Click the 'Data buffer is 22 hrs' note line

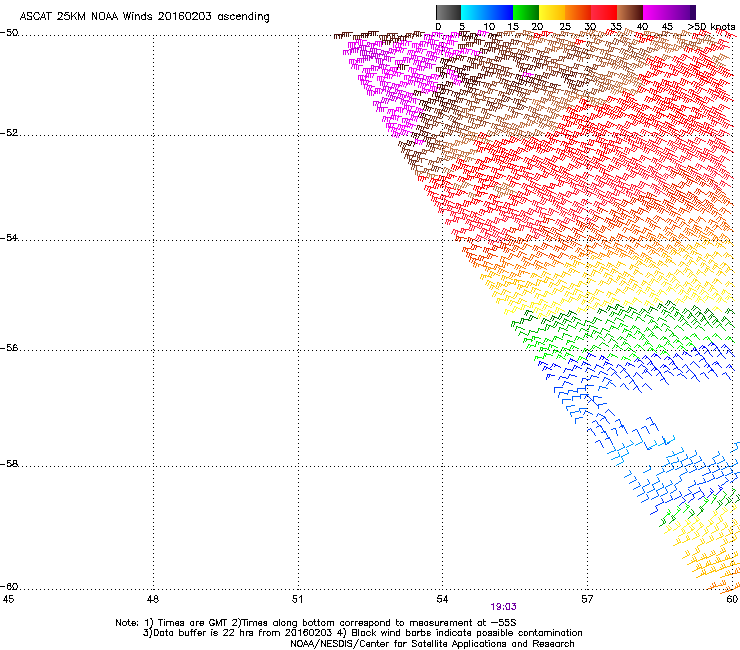tap(362, 633)
